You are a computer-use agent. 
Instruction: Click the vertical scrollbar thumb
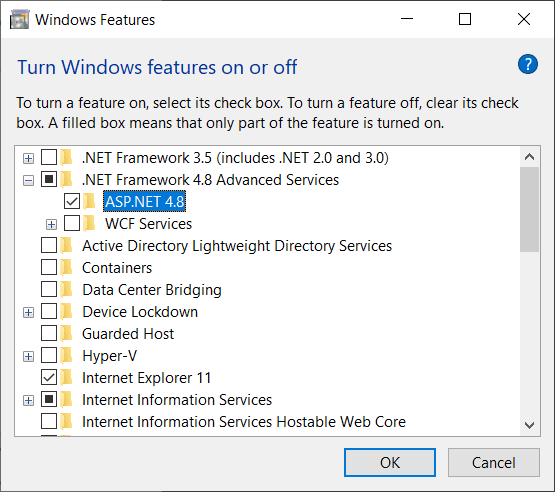click(x=530, y=210)
